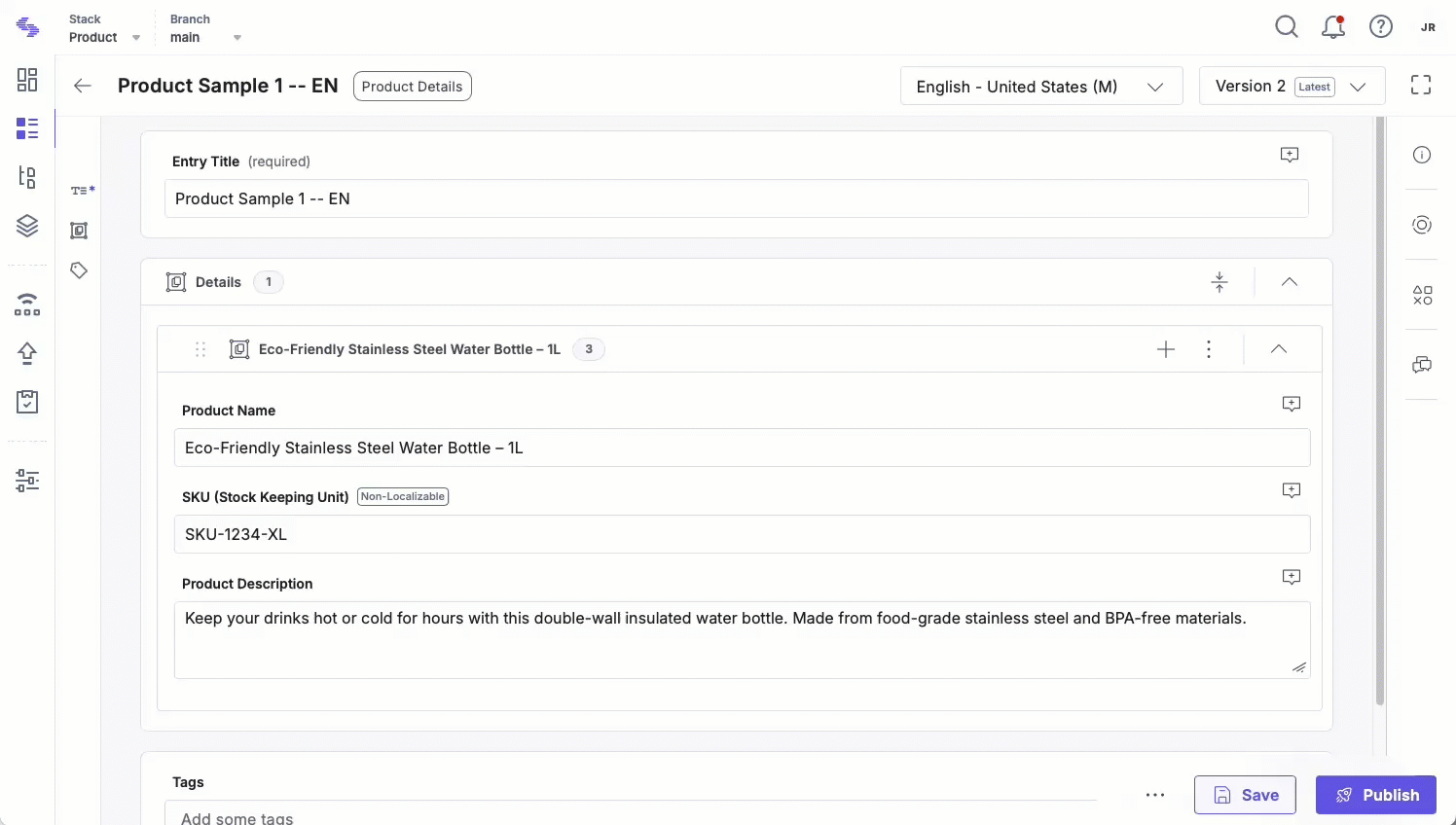Image resolution: width=1456 pixels, height=825 pixels.
Task: Jump to the Details group outline icon
Action: 79,231
